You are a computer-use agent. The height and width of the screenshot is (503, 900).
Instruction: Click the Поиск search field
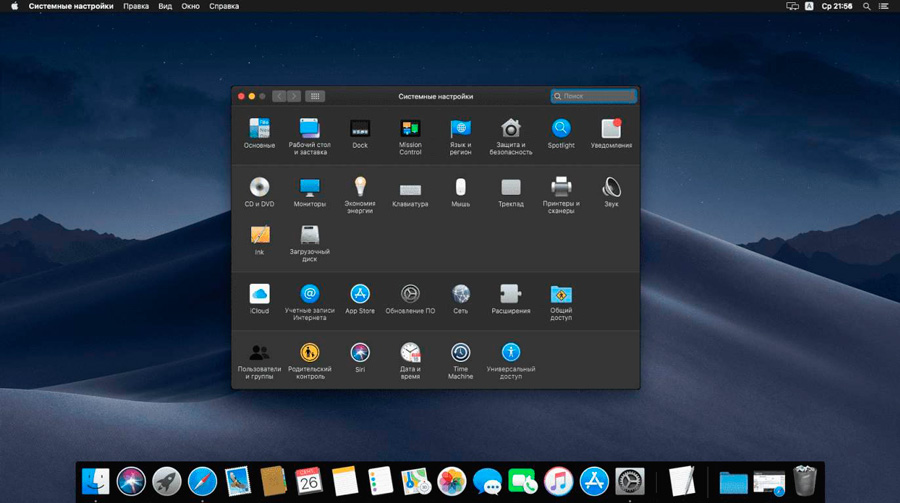(593, 96)
